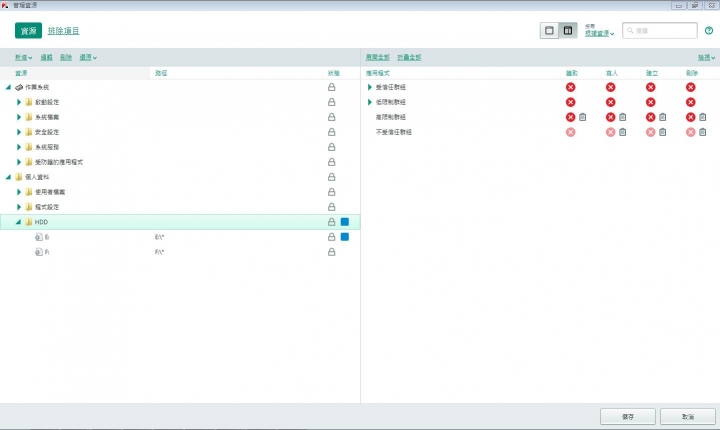The width and height of the screenshot is (720, 430).
Task: Click red deny icon for 低限制群組 delete column
Action: point(690,102)
